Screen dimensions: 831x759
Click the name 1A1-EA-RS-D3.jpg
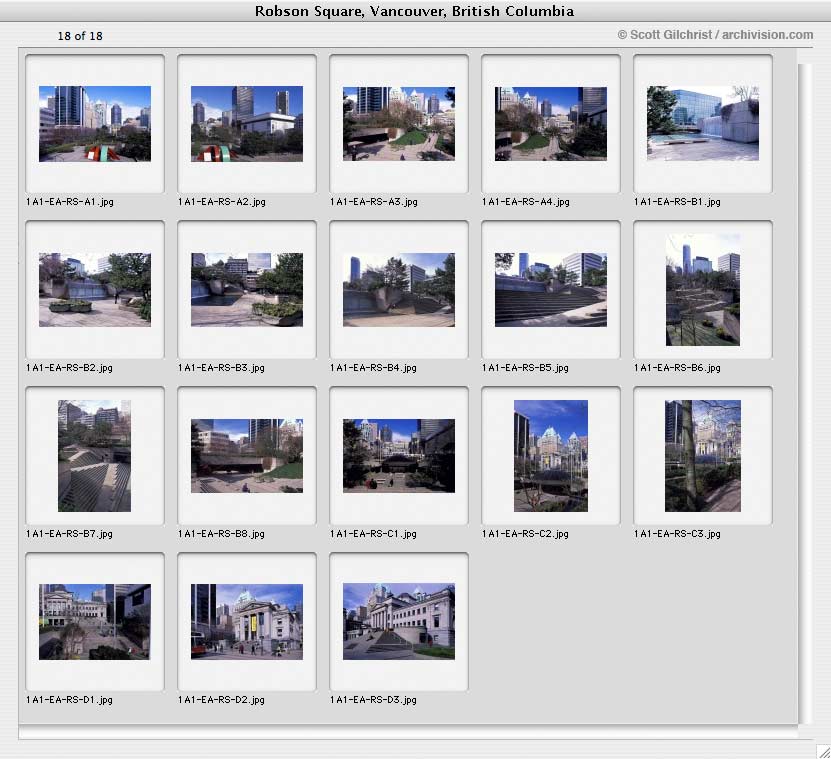373,700
